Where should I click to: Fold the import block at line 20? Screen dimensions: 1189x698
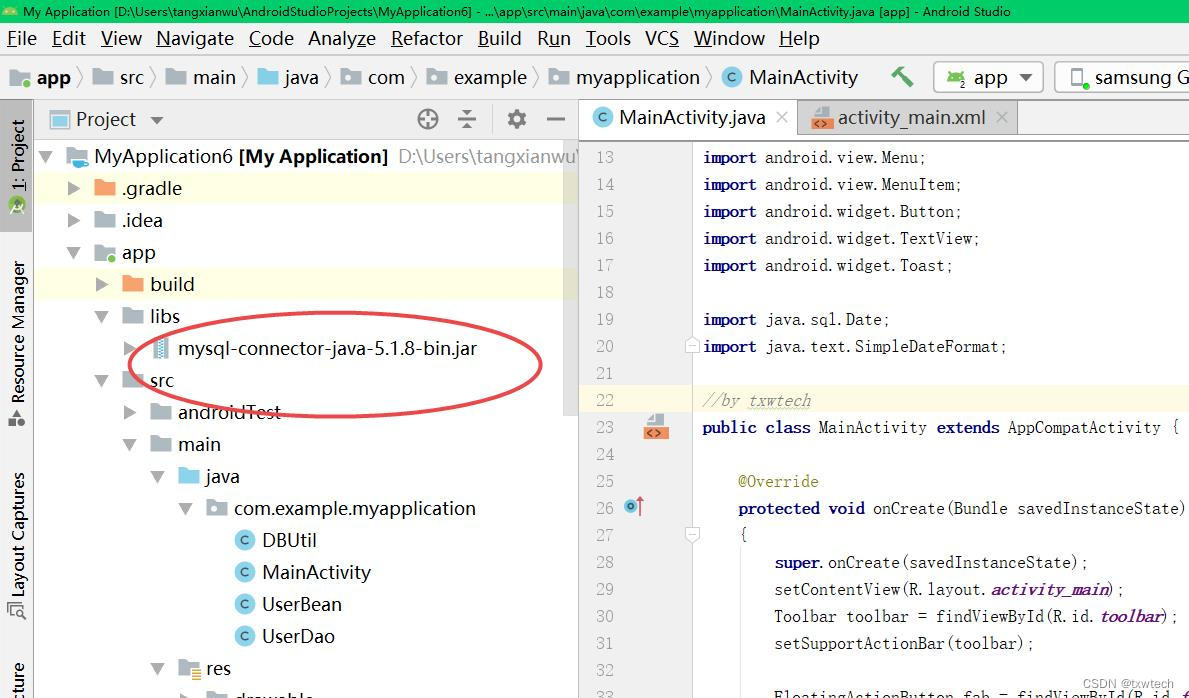[692, 346]
